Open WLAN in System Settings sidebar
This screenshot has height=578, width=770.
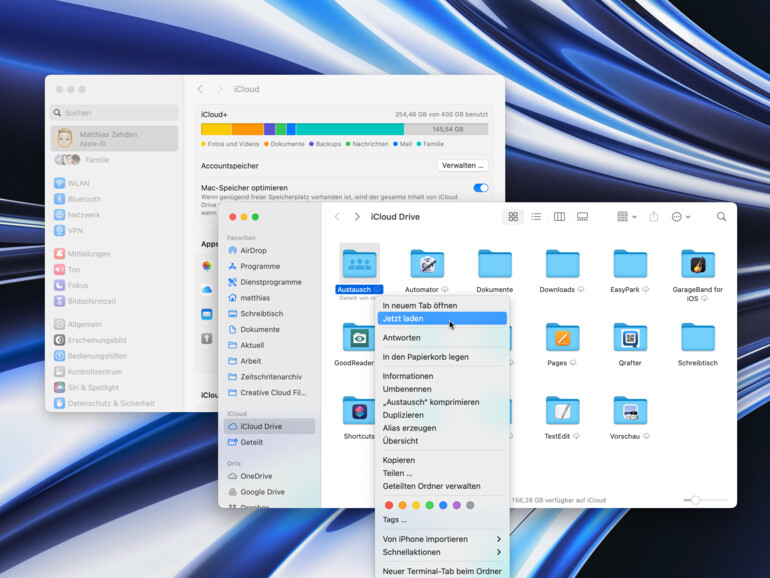pos(114,183)
